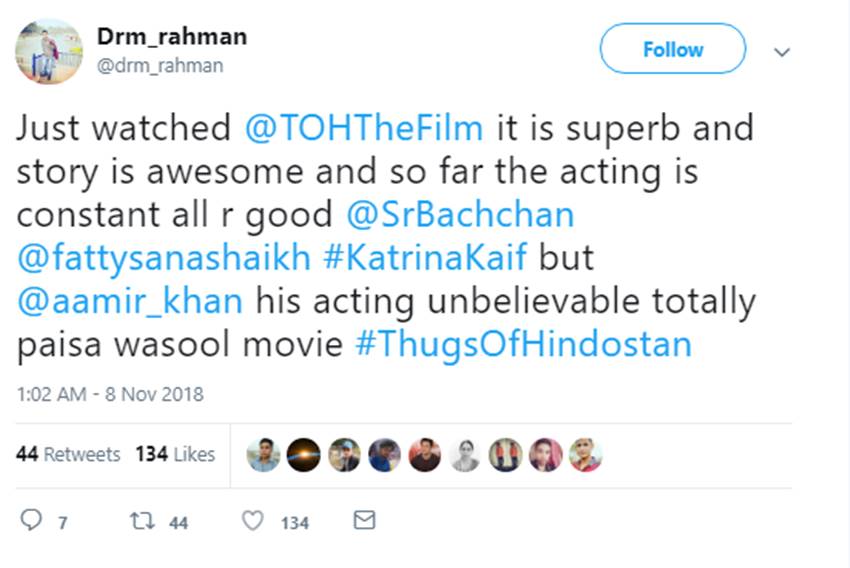Screen dimensions: 850x568
Task: Open Drm_rahman profile picture
Action: click(x=48, y=51)
